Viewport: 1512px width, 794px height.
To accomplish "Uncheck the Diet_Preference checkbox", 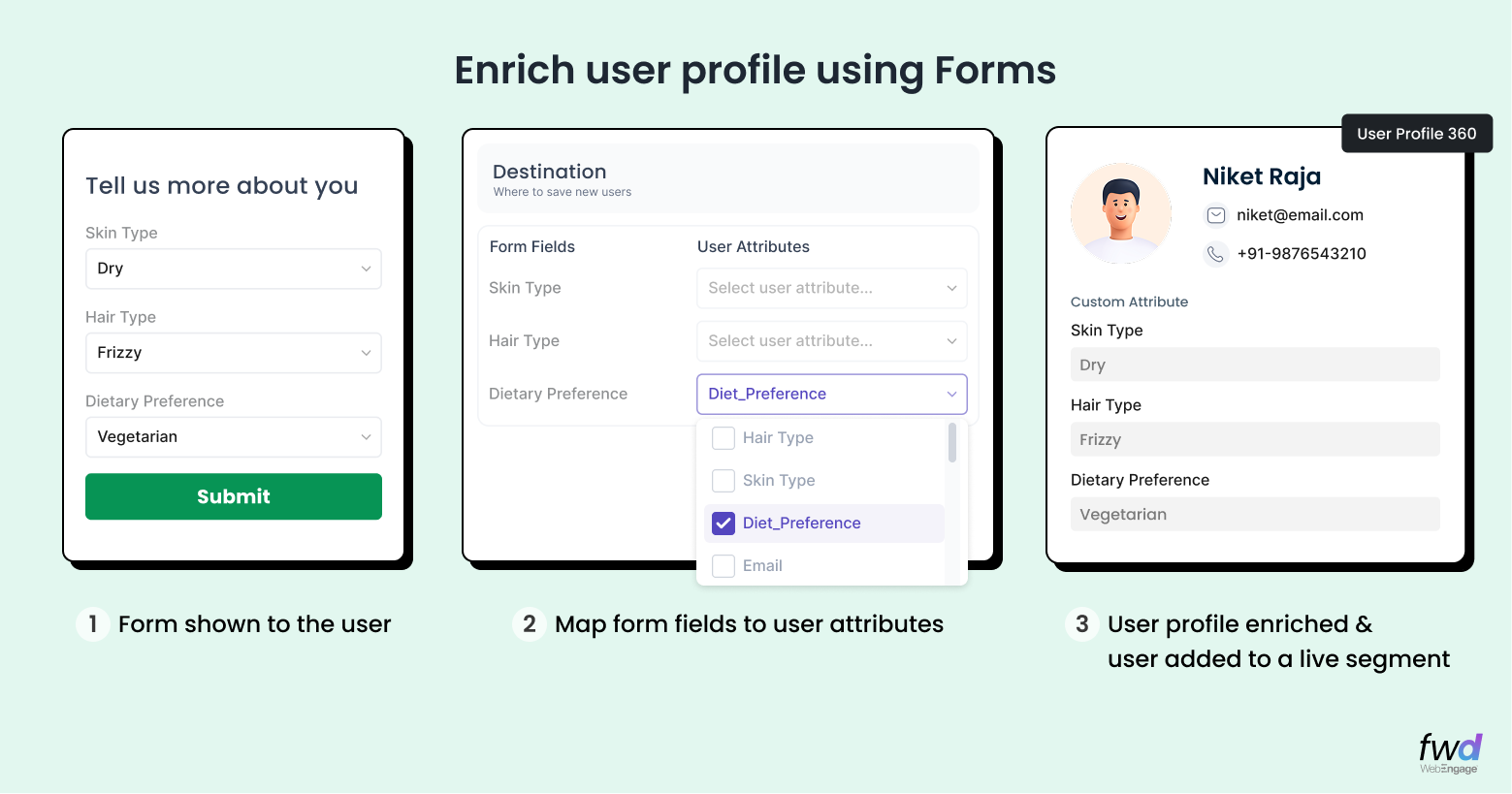I will [724, 524].
